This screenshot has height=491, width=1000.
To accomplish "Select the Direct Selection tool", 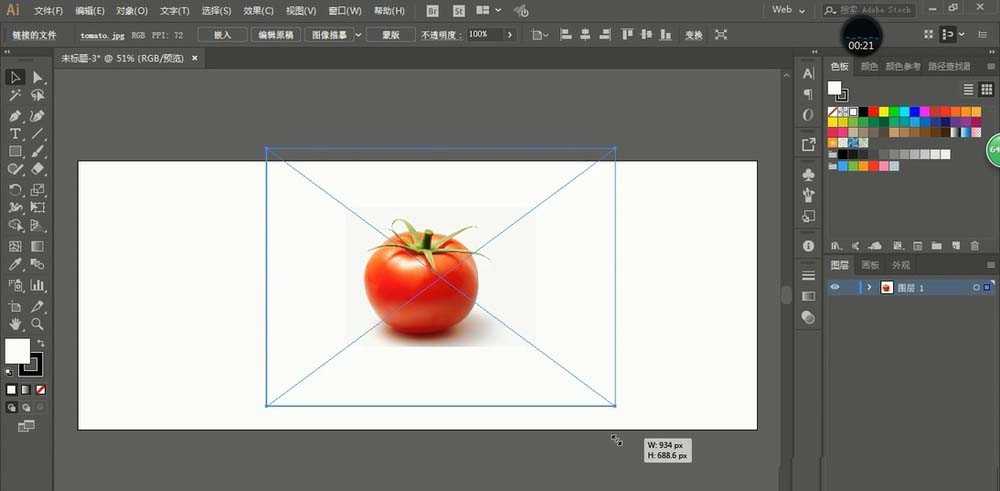I will pos(38,77).
